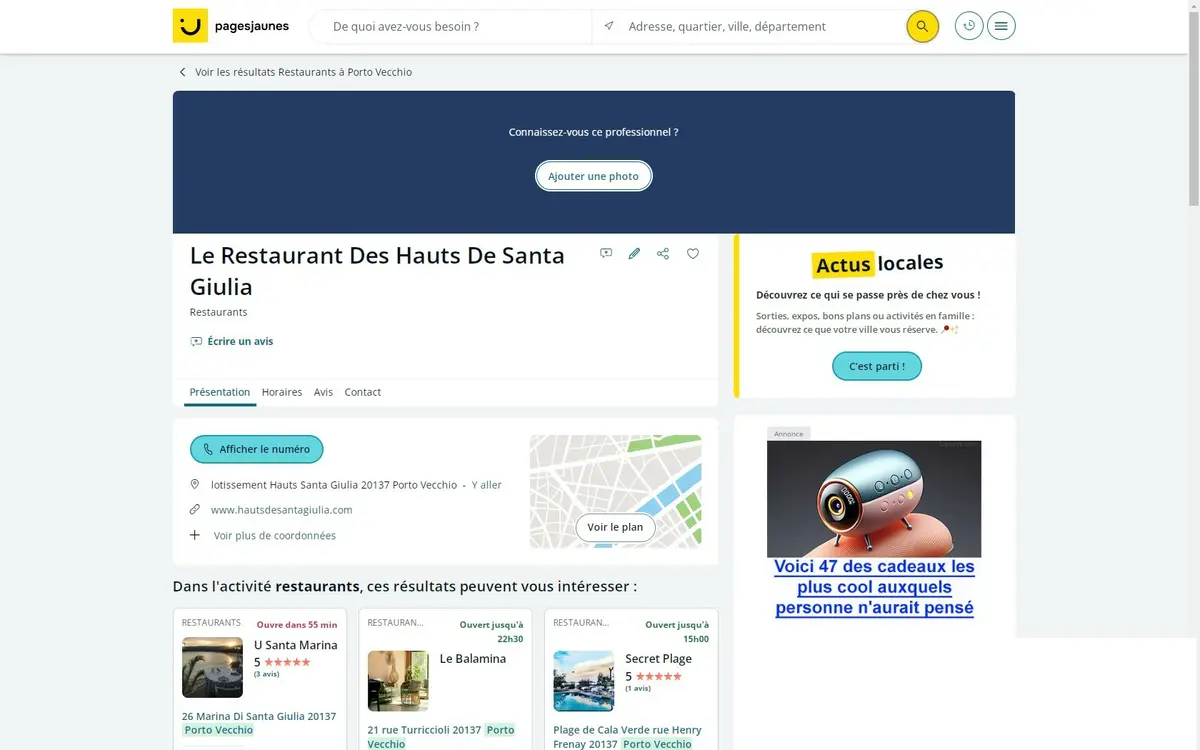Click the Le Balamina title
The height and width of the screenshot is (750, 1200).
click(x=473, y=659)
